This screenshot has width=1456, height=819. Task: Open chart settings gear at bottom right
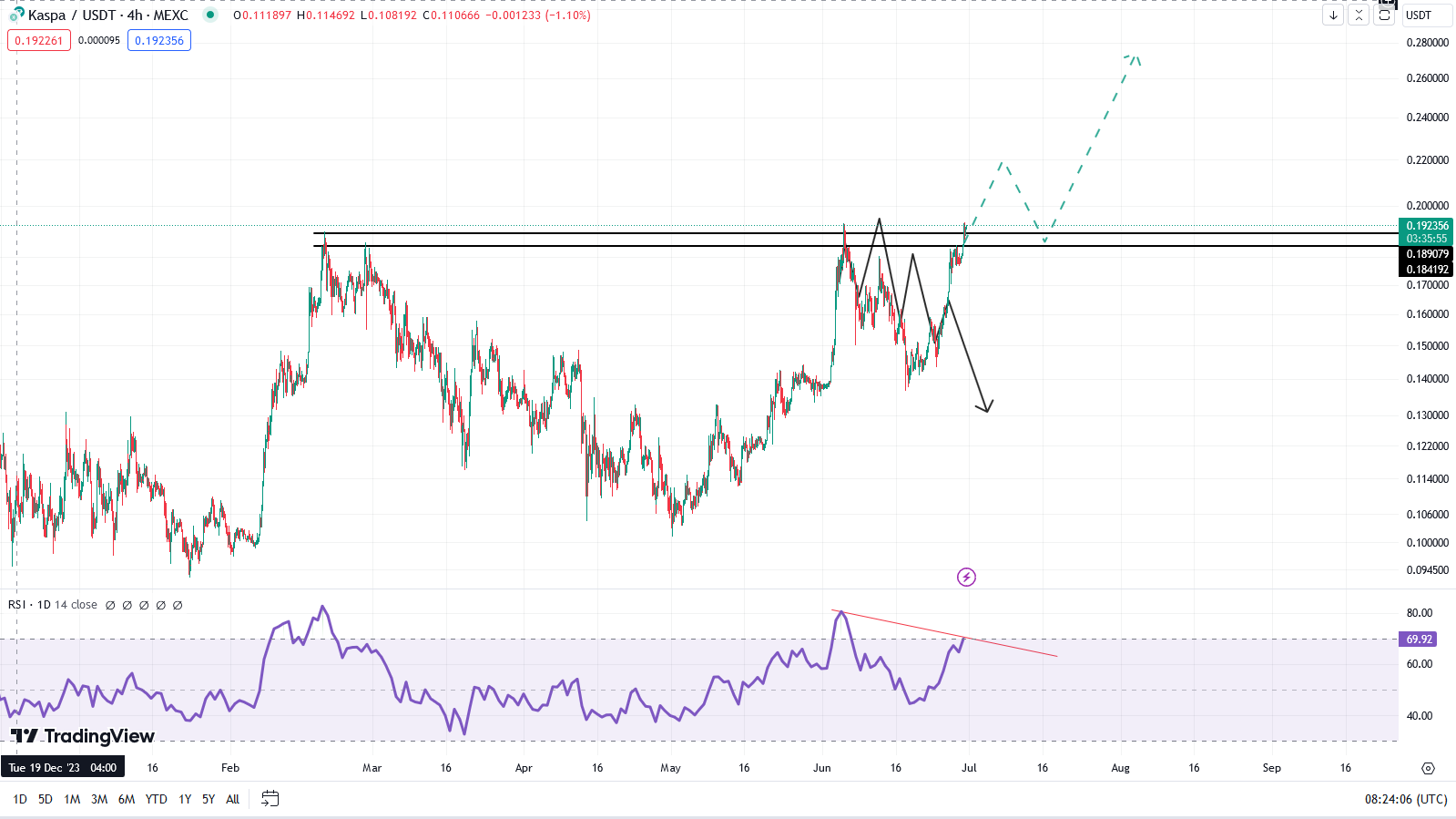[1428, 768]
